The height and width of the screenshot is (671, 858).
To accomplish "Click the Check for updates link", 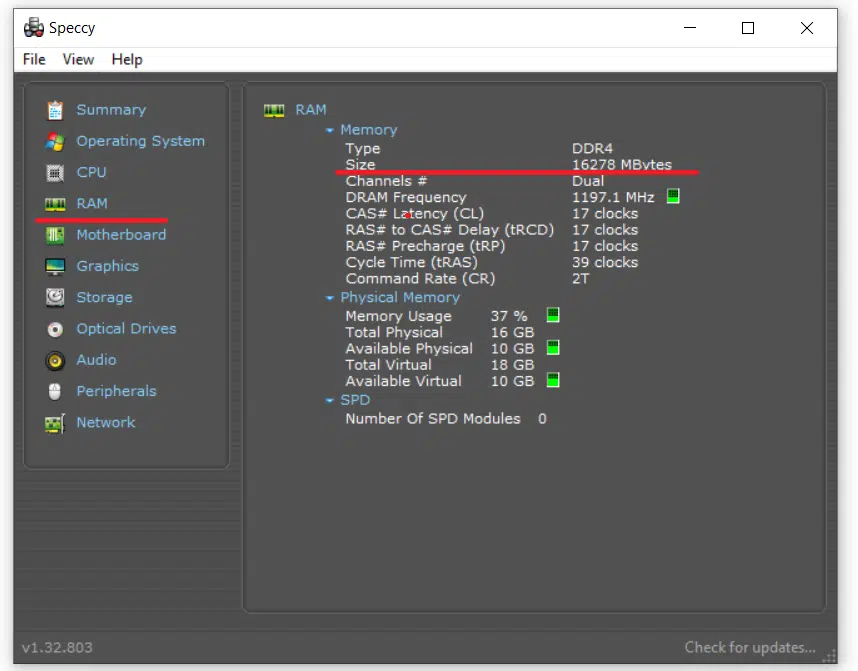I will pyautogui.click(x=749, y=647).
